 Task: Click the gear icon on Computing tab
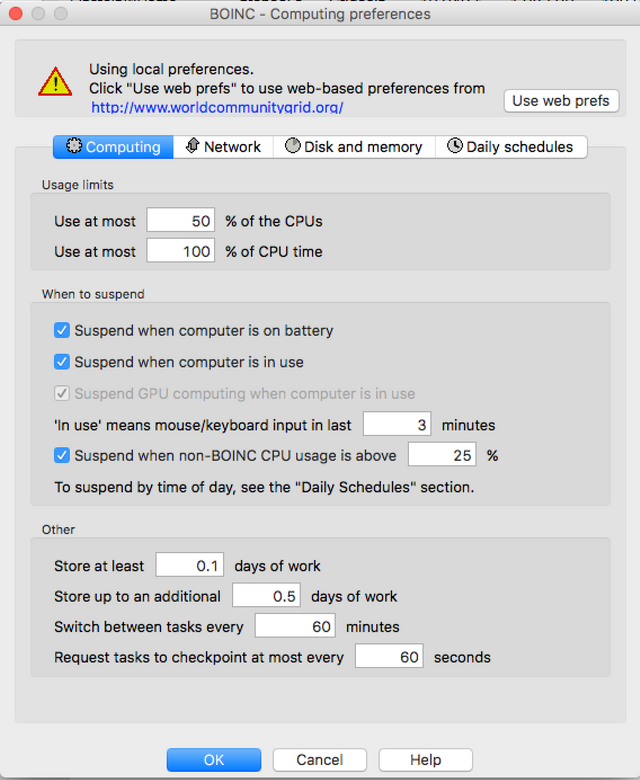pyautogui.click(x=74, y=146)
